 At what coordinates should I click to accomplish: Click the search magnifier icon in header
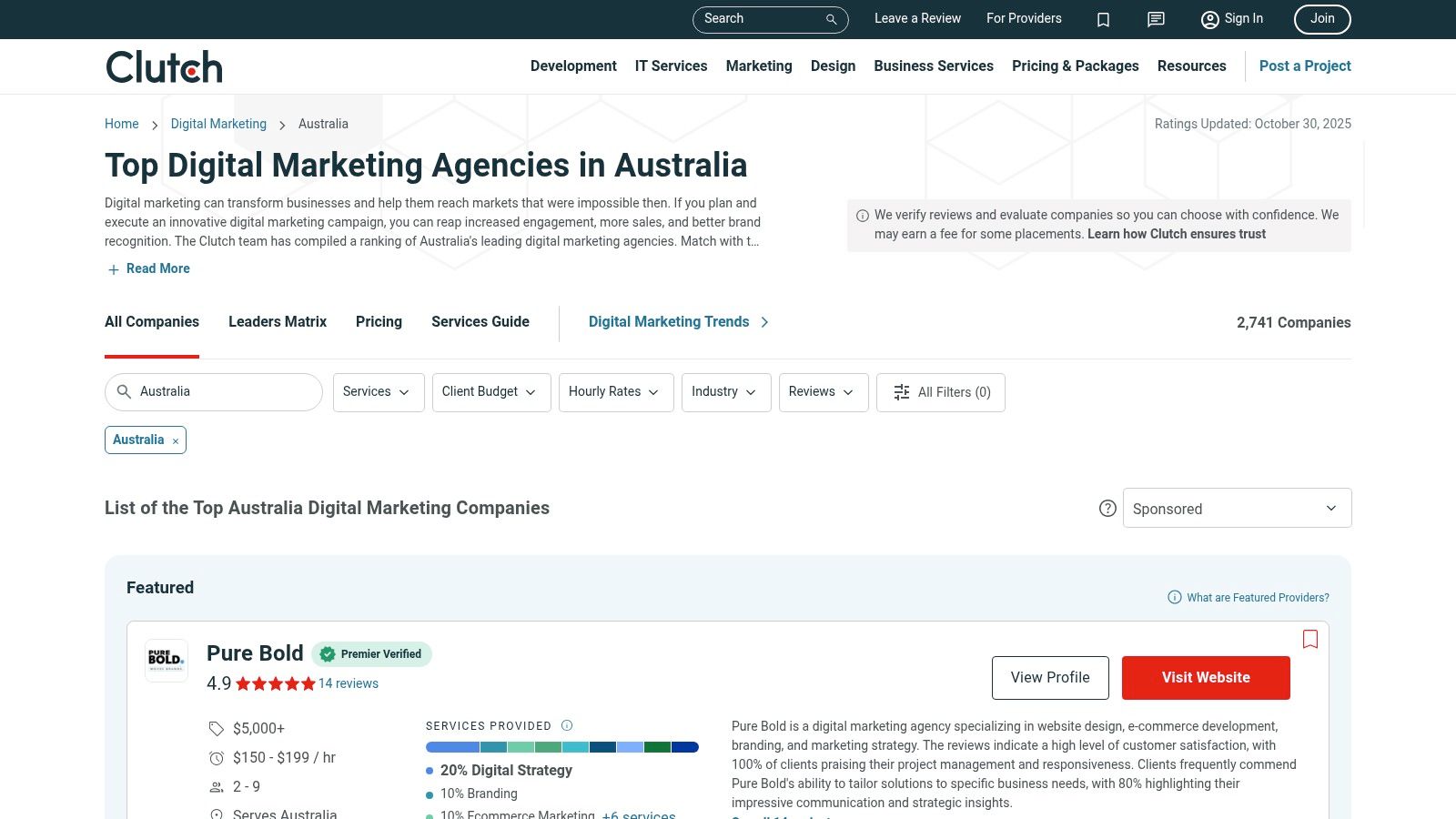point(831,19)
